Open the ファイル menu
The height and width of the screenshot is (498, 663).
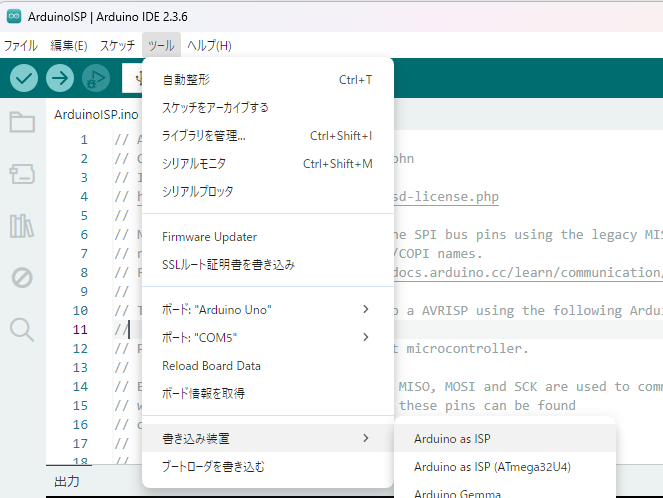[20, 45]
